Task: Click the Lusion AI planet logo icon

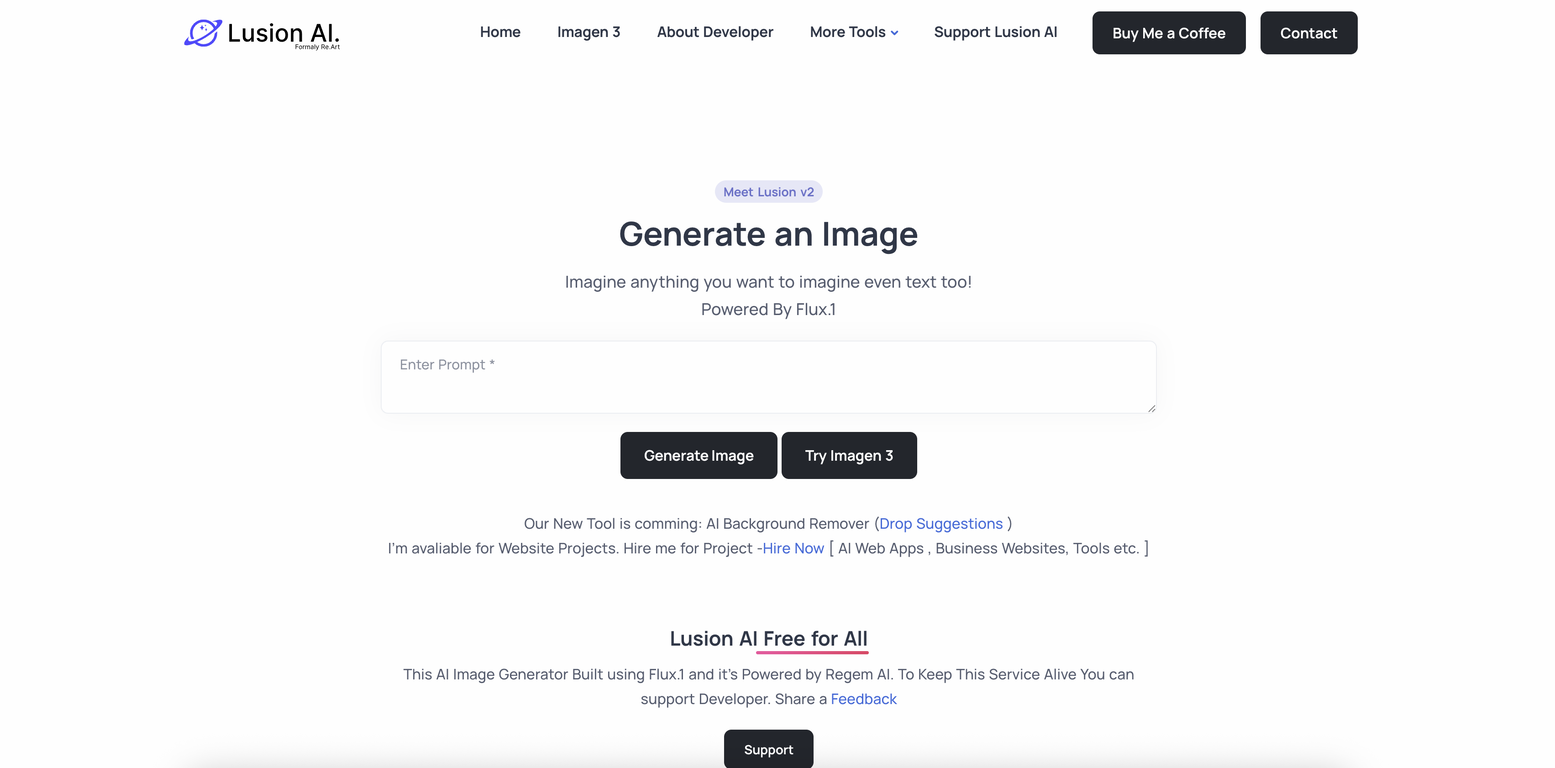Action: click(x=203, y=32)
